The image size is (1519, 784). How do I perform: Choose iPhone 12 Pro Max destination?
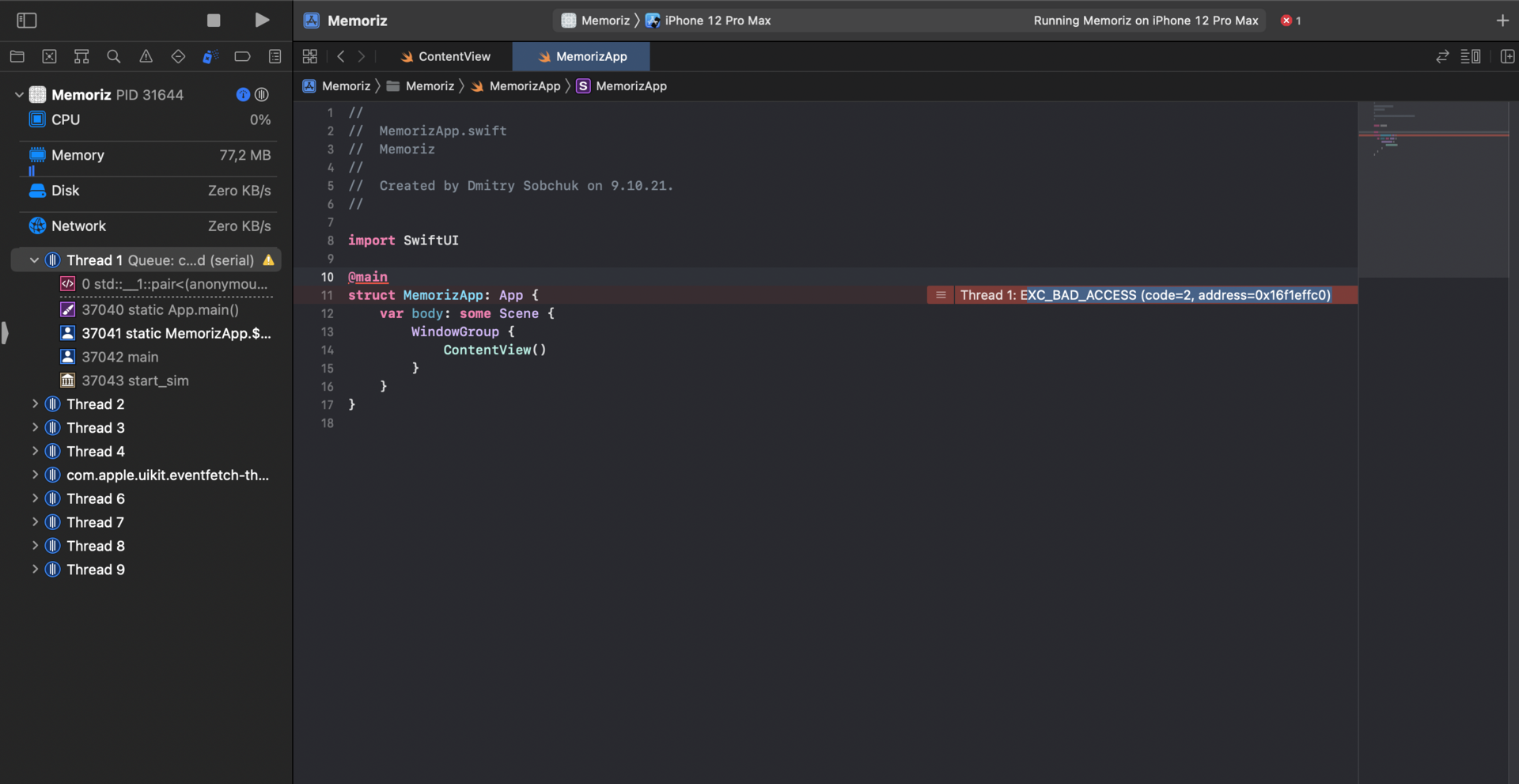point(708,21)
